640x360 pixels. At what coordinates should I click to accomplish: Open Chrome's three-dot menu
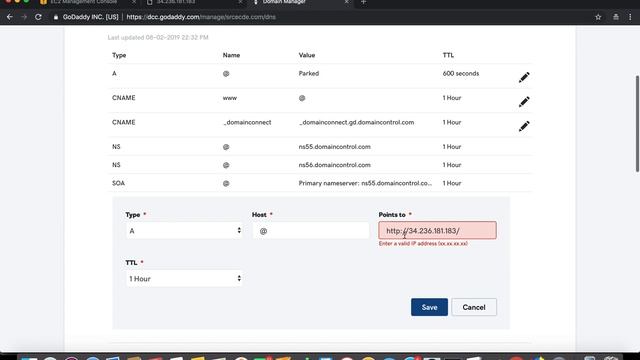point(630,17)
